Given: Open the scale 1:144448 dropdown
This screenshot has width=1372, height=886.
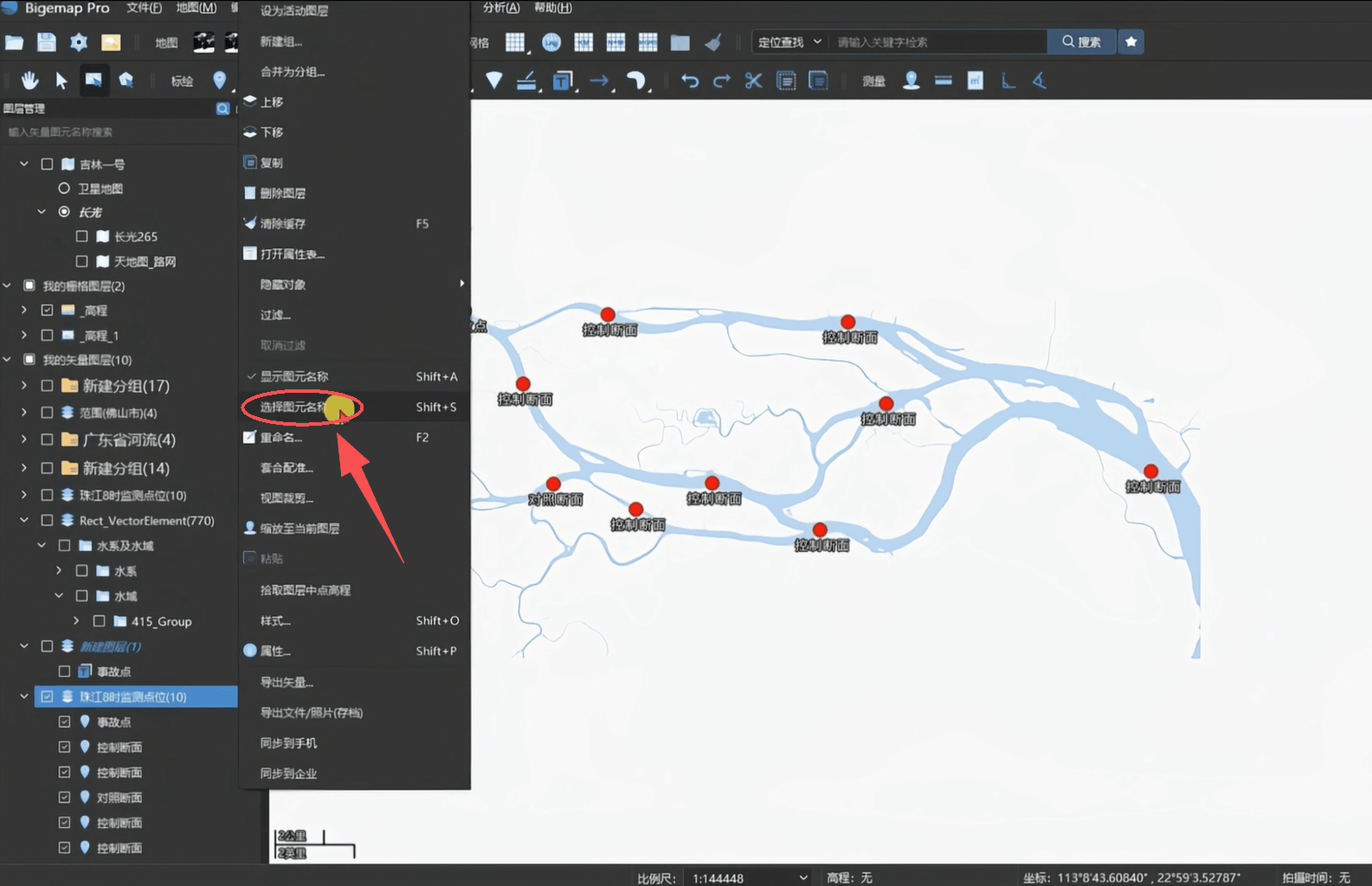Looking at the screenshot, I should coord(749,877).
